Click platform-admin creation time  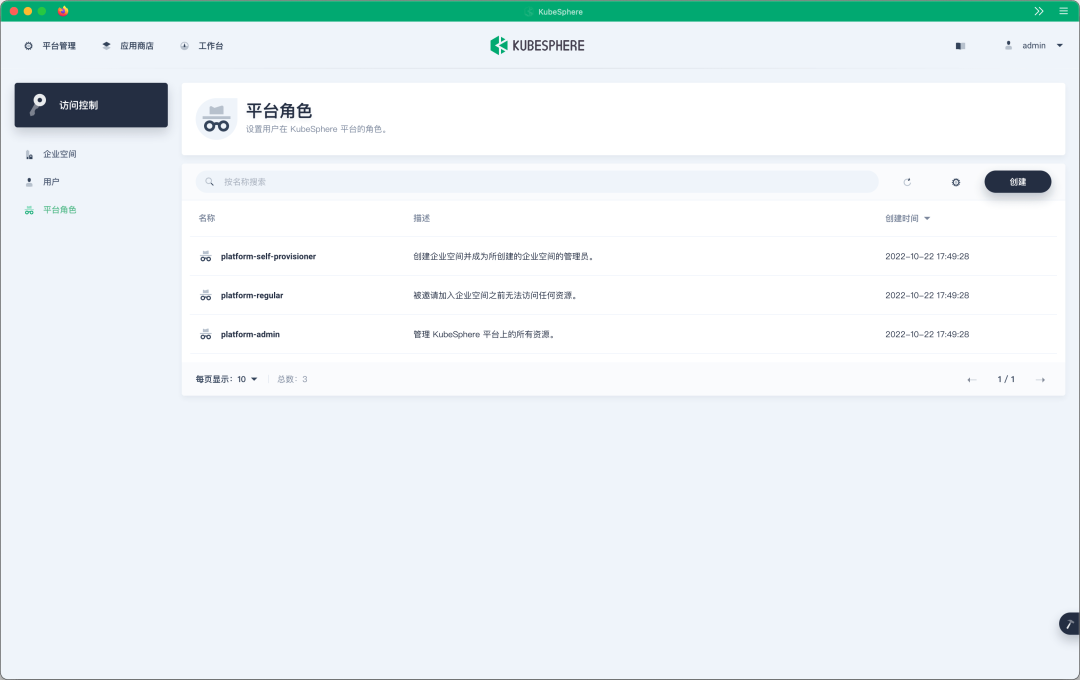click(x=927, y=334)
